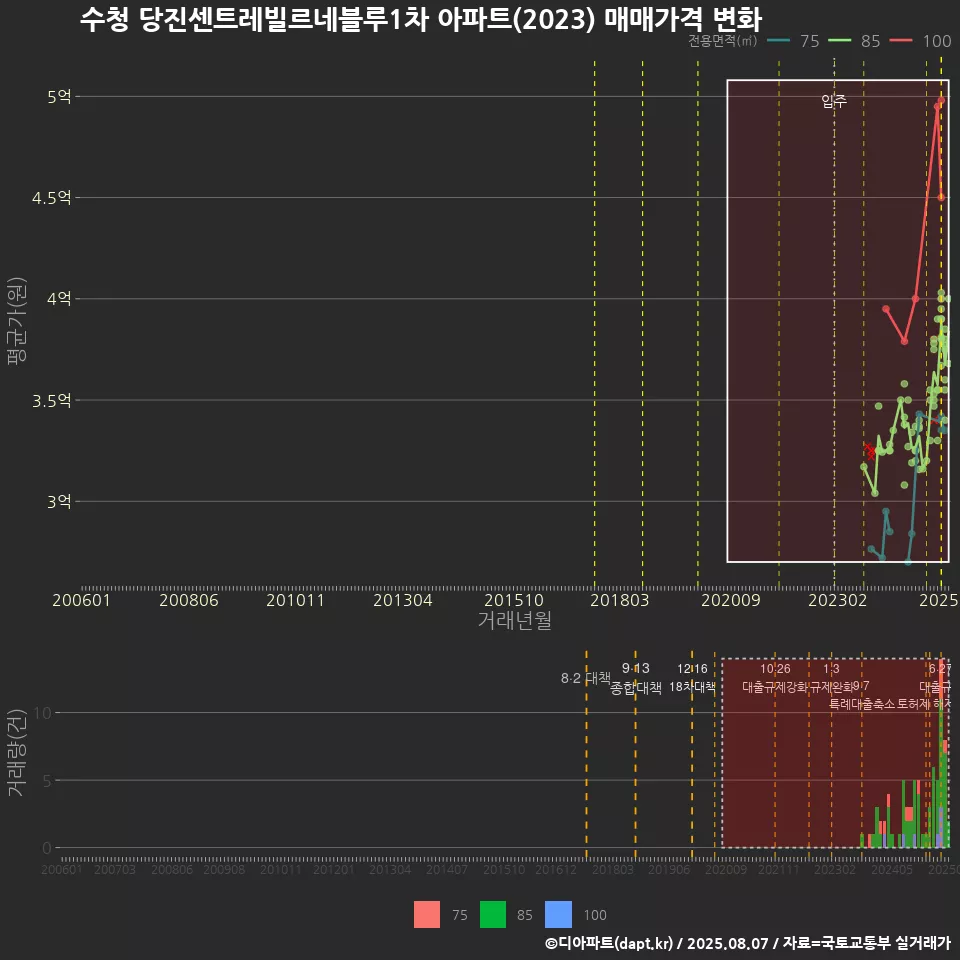Click the blue 100 swatch in bottom legend

coord(558,915)
